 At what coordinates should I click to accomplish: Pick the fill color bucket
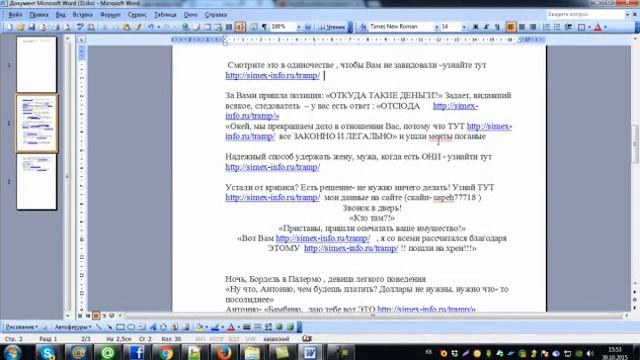(x=199, y=327)
